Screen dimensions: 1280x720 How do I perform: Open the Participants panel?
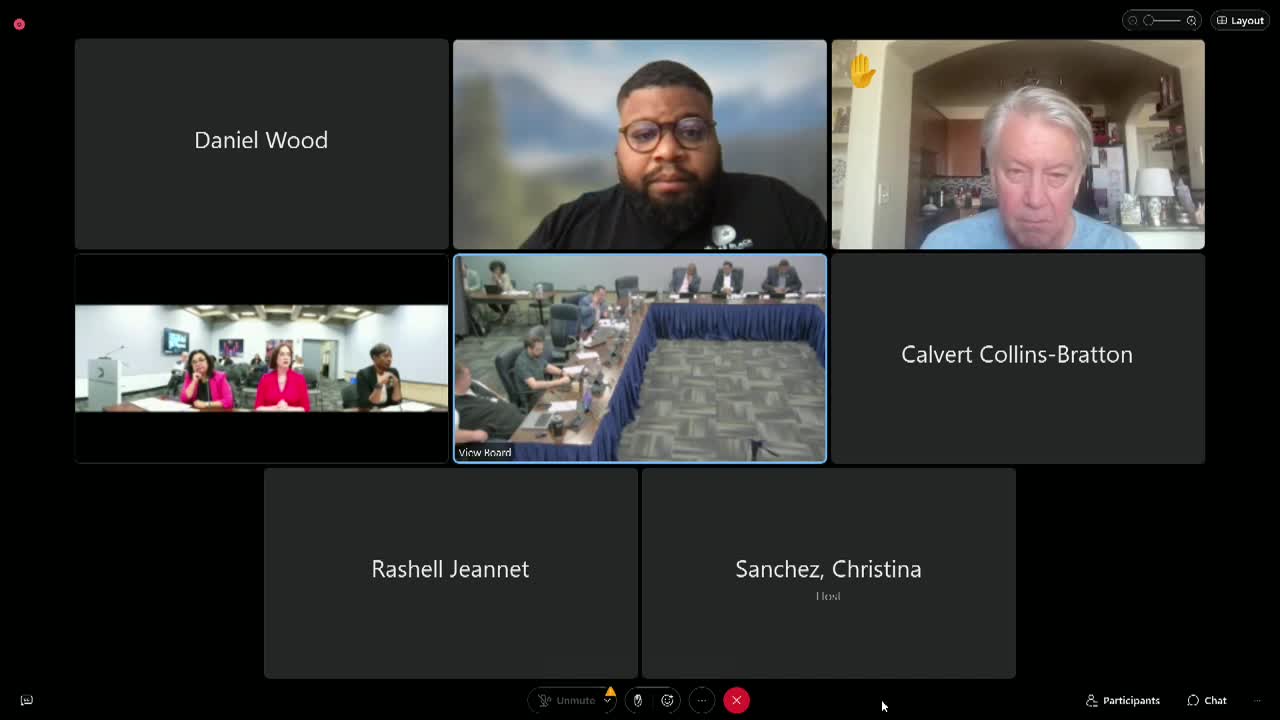click(x=1123, y=700)
